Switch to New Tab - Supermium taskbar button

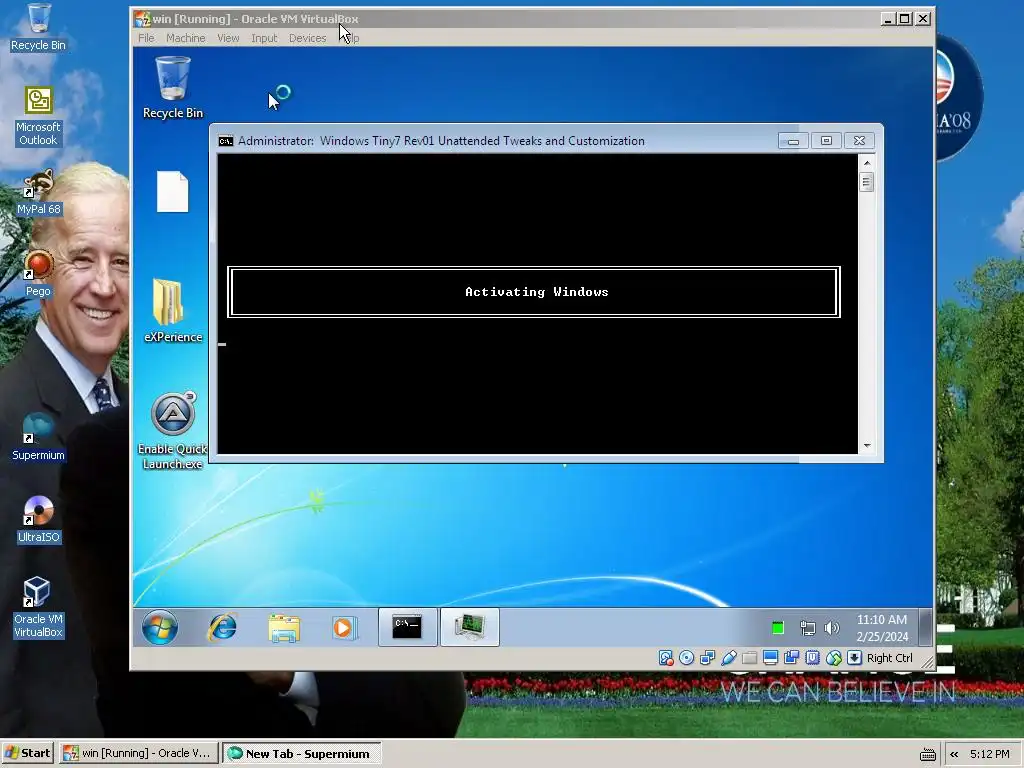(302, 754)
